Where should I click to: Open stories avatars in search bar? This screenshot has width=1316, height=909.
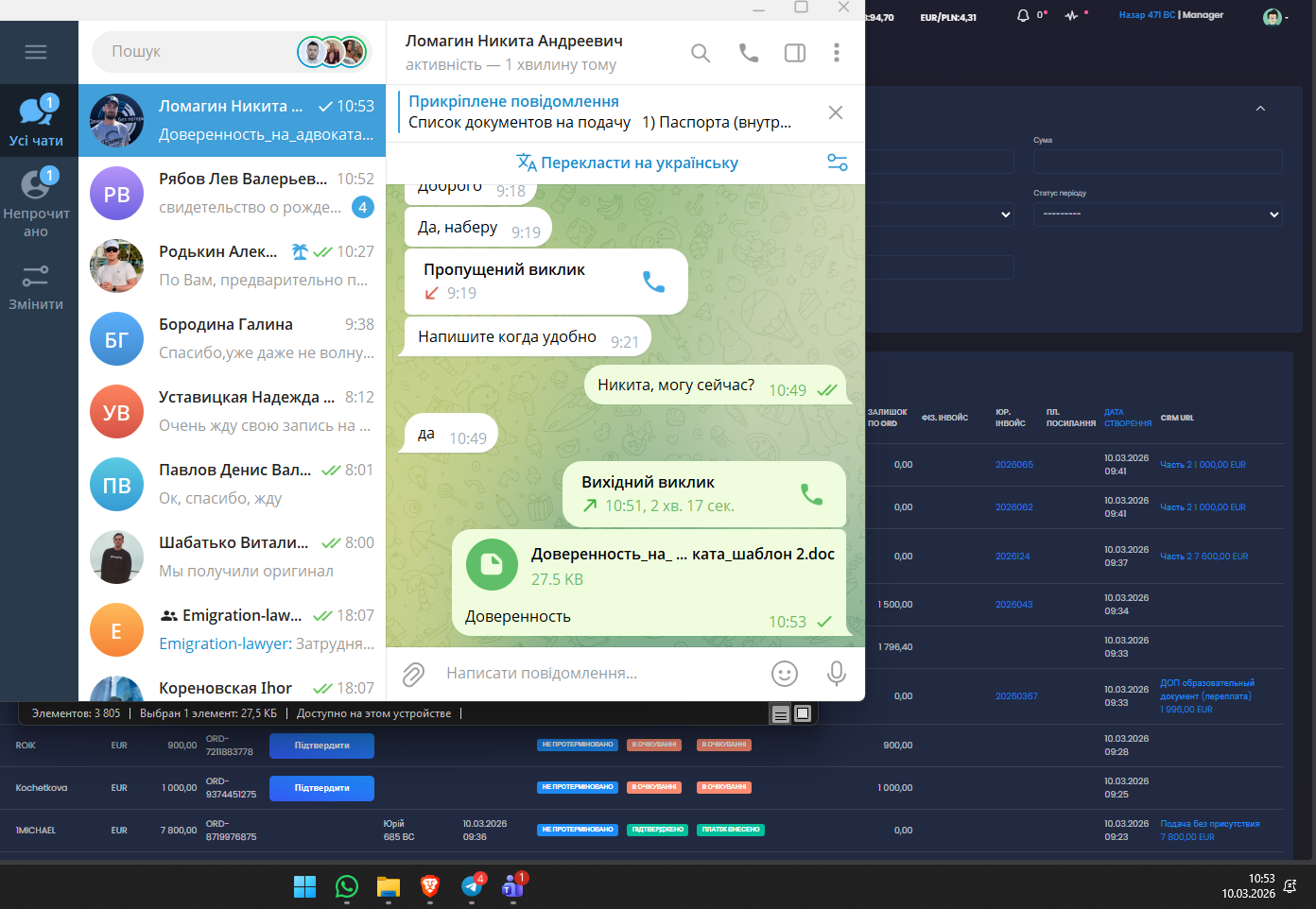click(x=332, y=52)
